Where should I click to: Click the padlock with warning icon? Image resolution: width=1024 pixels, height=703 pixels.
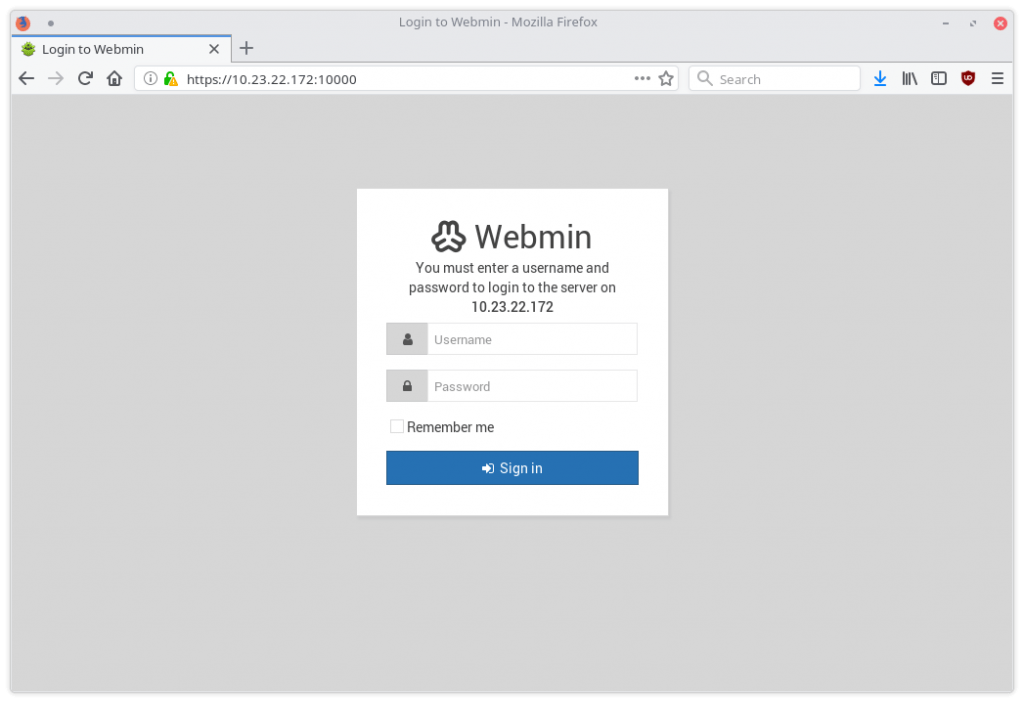170,78
